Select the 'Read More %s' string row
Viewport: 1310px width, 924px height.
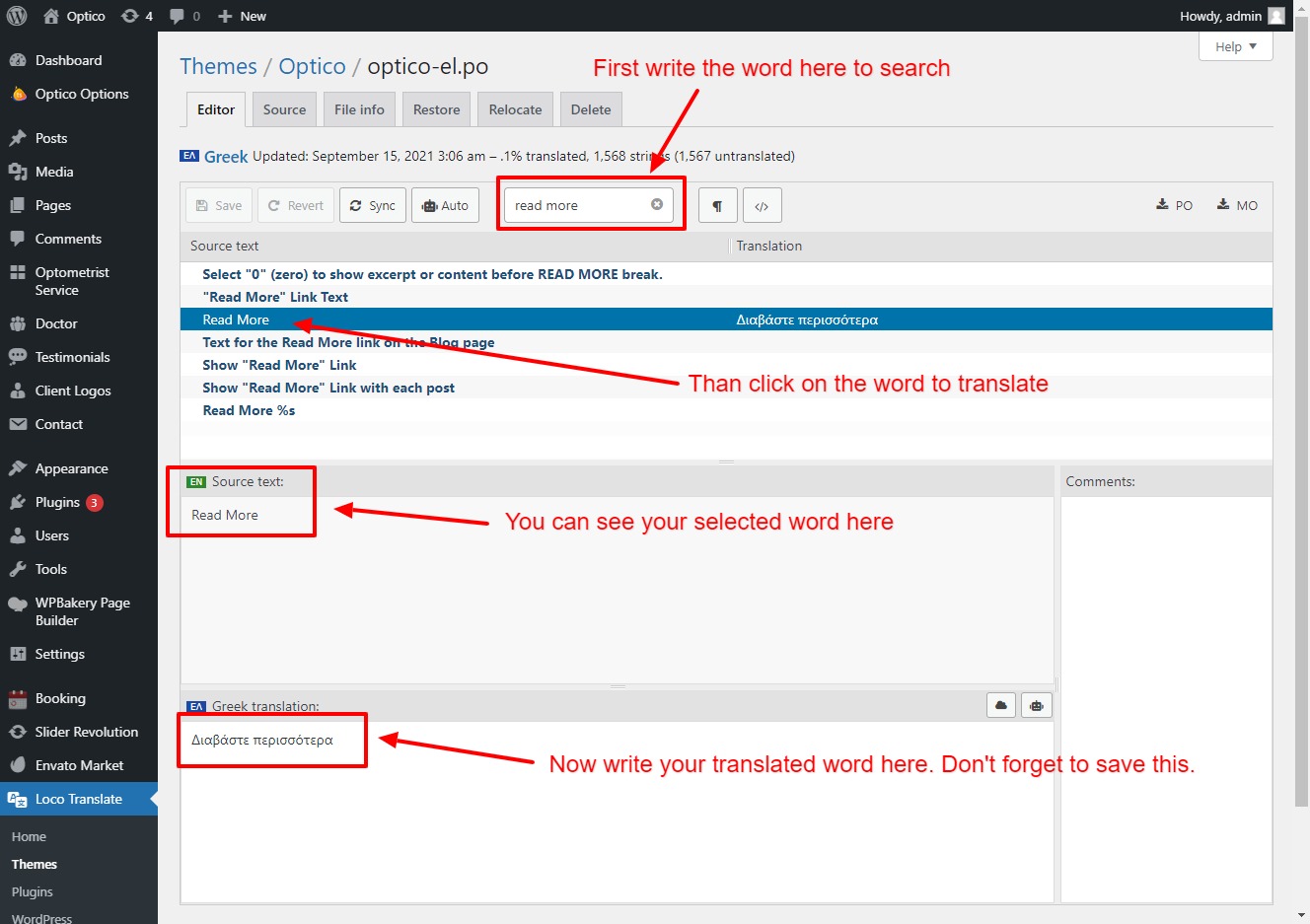[726, 410]
